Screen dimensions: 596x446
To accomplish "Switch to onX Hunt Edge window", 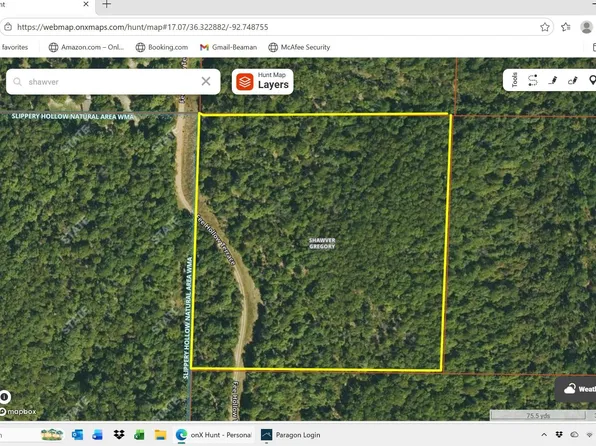I will [213, 435].
